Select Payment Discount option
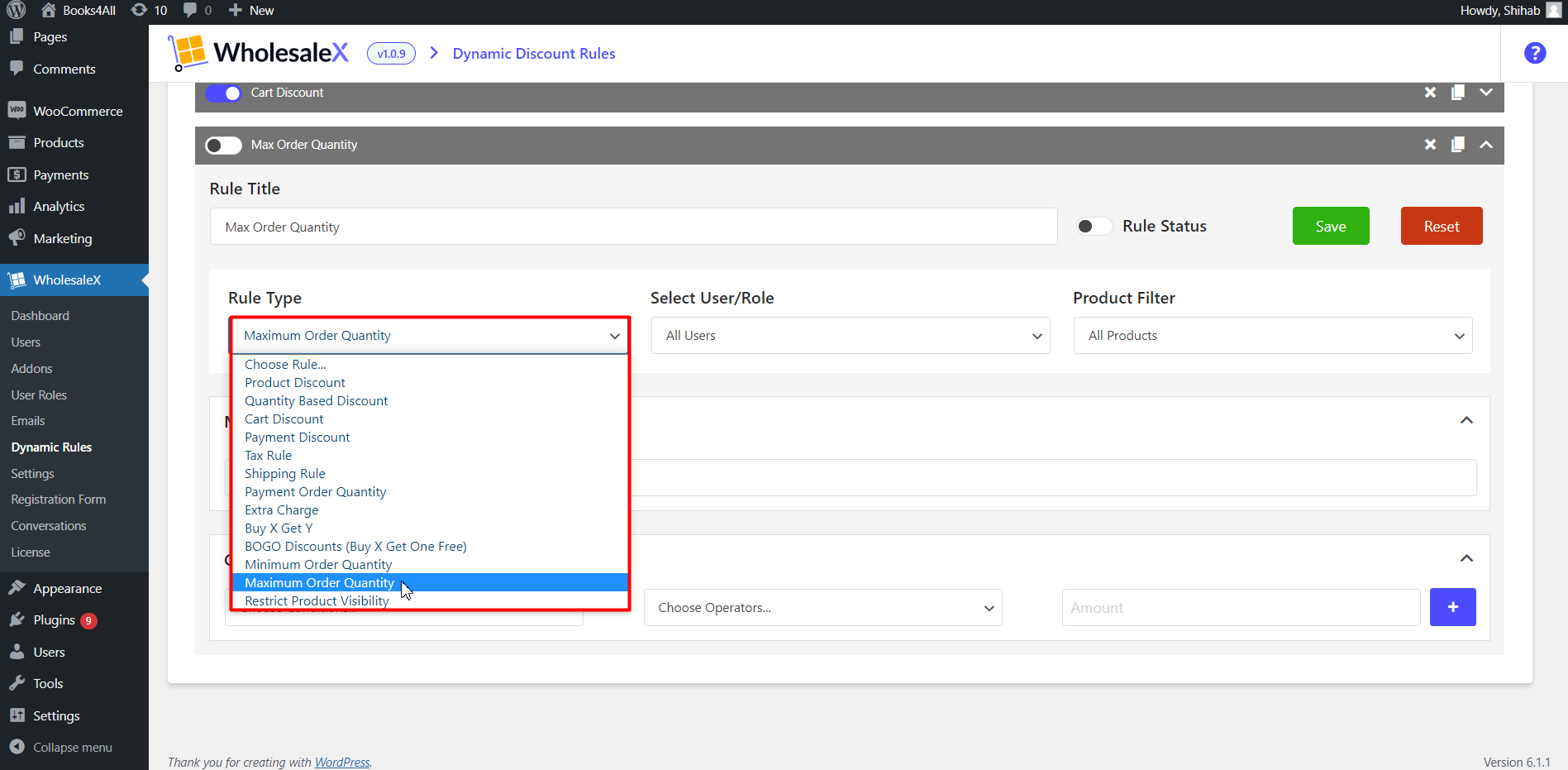 (430, 438)
